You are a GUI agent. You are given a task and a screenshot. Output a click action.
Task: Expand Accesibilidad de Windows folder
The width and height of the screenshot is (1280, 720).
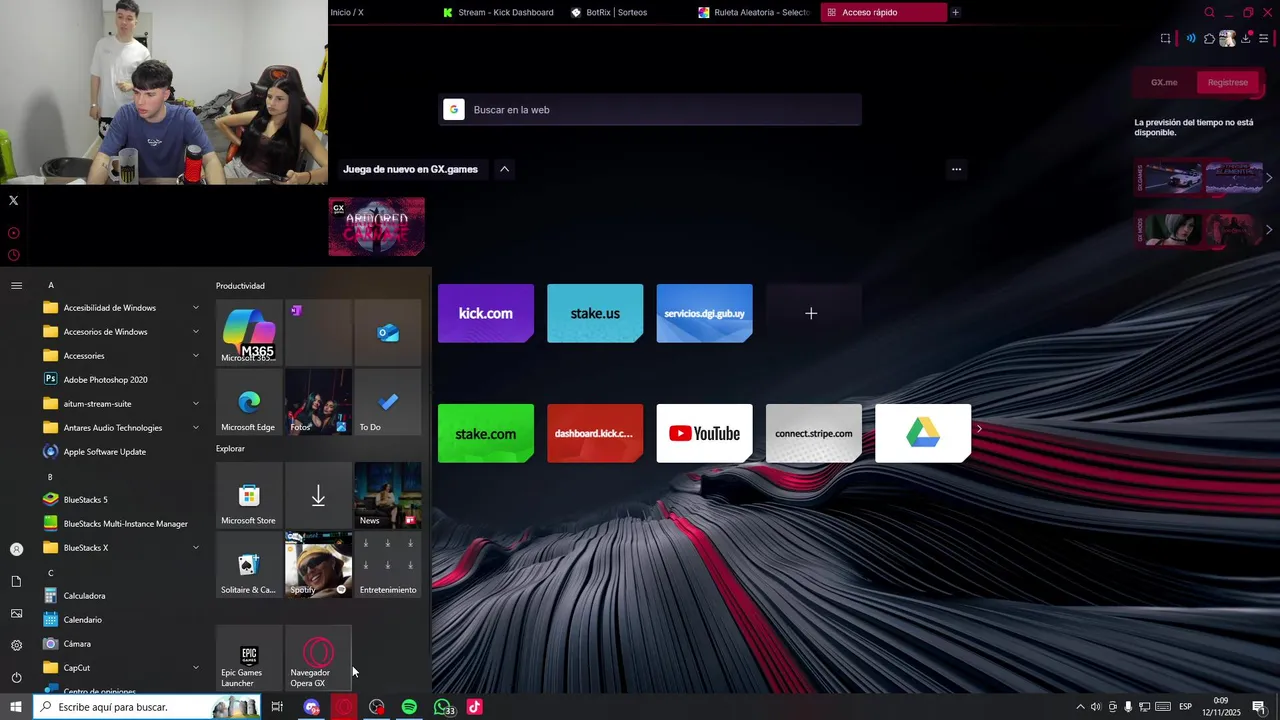[x=122, y=308]
